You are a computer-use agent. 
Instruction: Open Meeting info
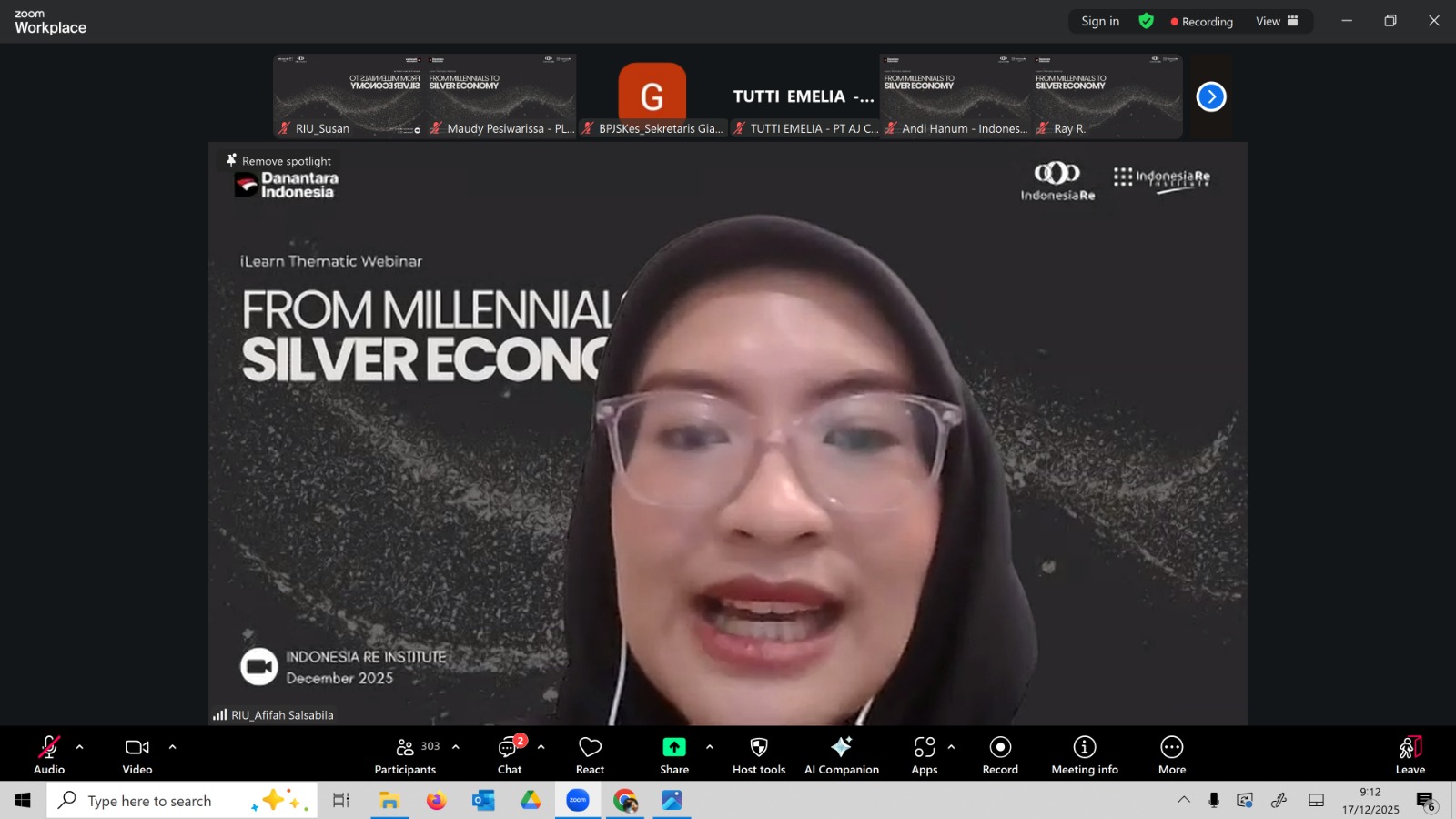(1084, 755)
